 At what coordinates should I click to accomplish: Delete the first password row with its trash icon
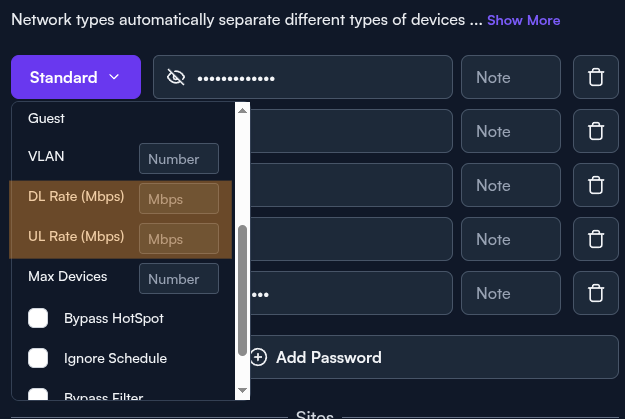pyautogui.click(x=596, y=77)
